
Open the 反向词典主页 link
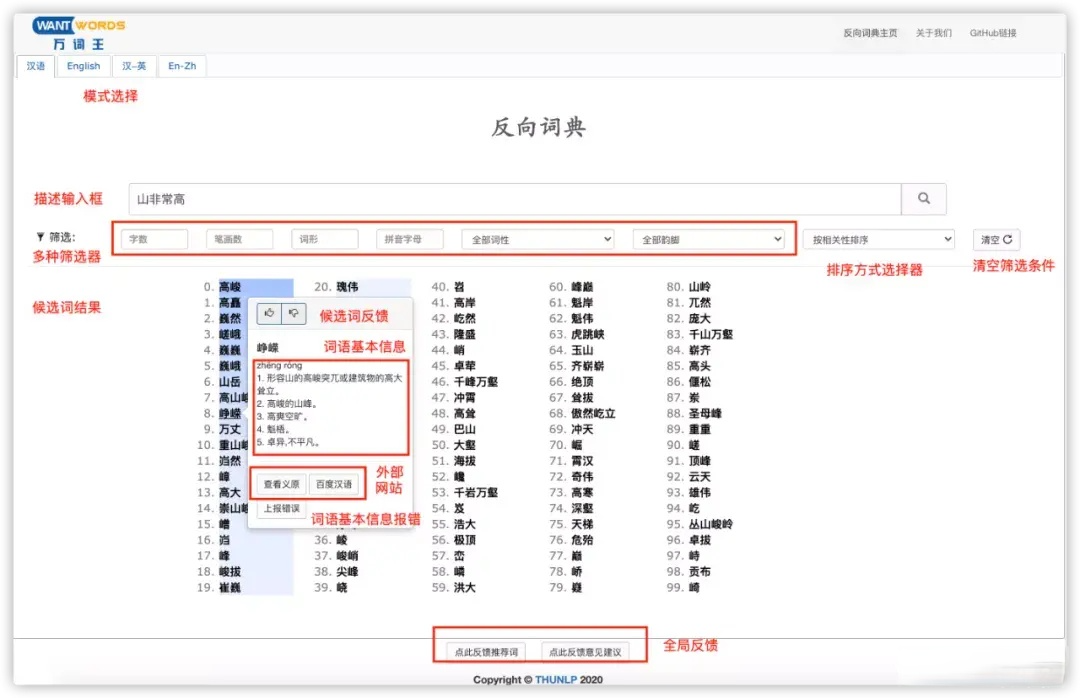[871, 33]
